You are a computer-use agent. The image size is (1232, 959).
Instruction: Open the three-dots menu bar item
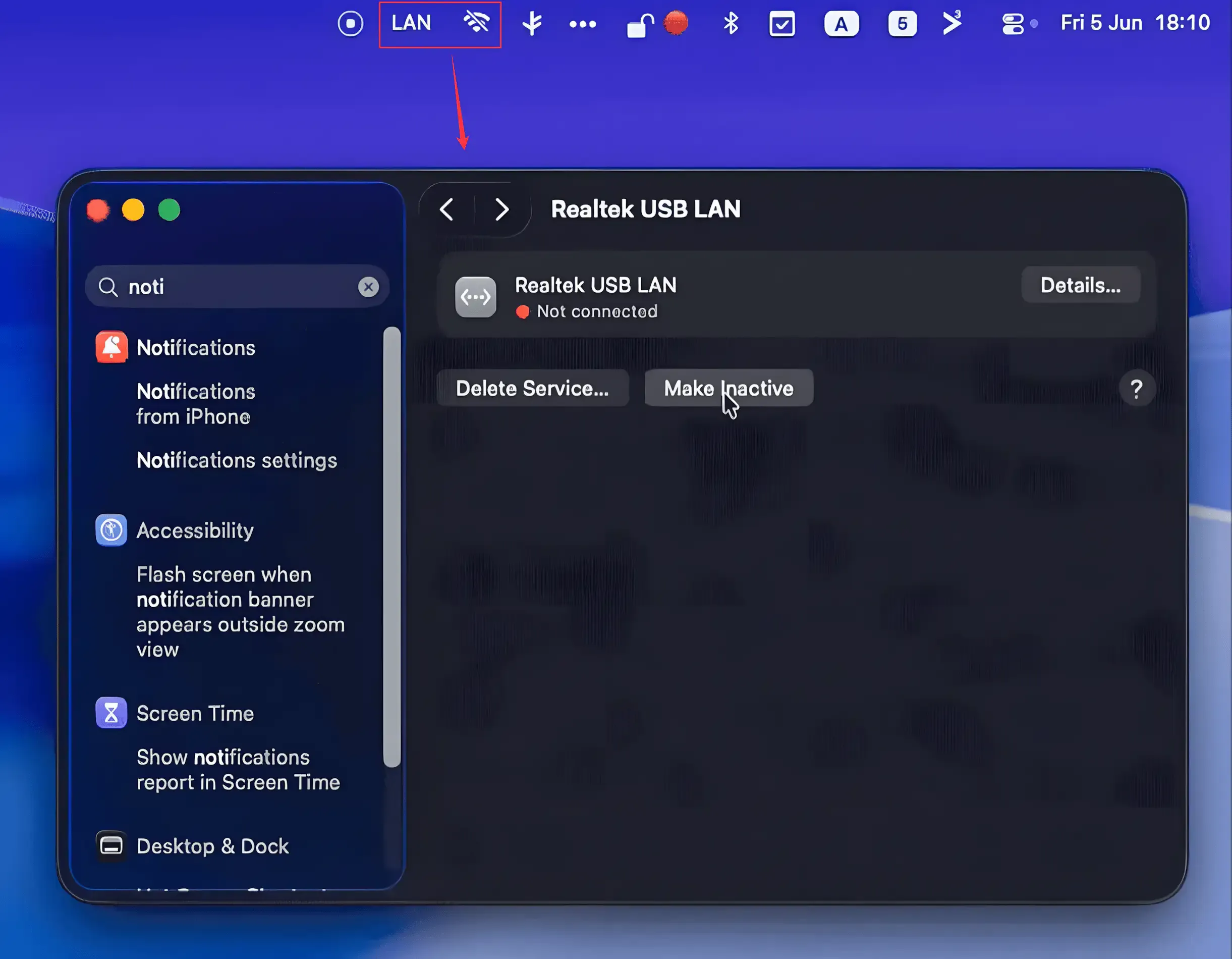pyautogui.click(x=583, y=24)
